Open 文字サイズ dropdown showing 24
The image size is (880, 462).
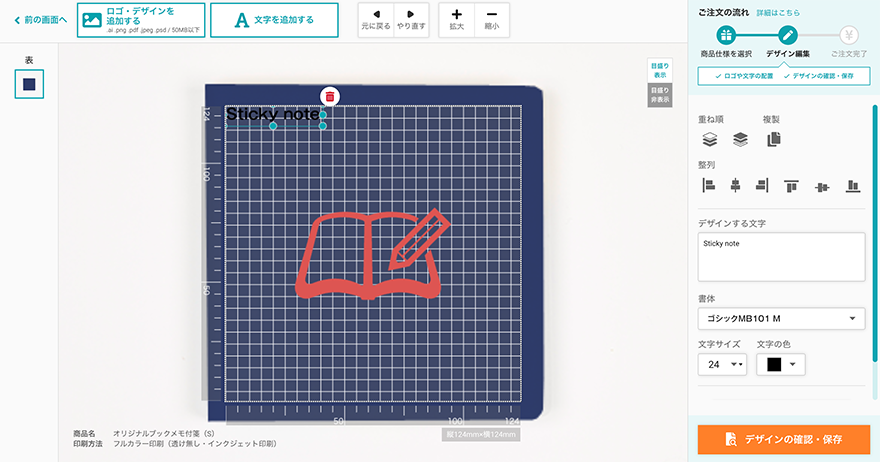pos(722,364)
